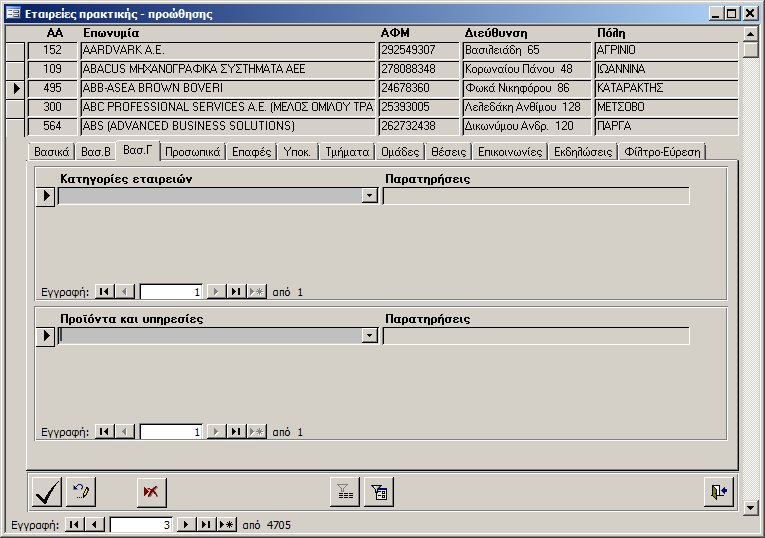The image size is (765, 538).
Task: Click scroll down arrow on vertical scrollbar
Action: click(x=751, y=508)
